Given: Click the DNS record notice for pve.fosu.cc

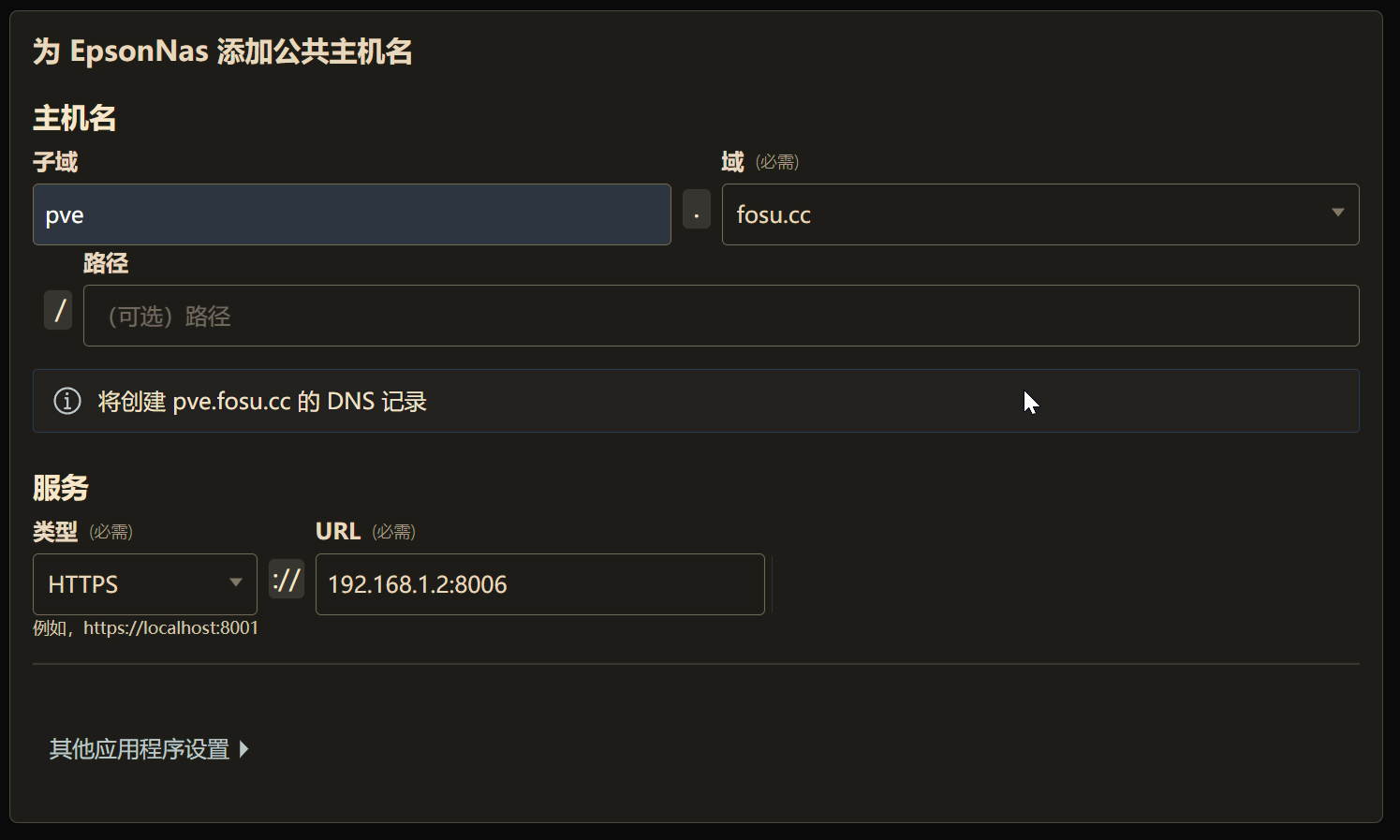Looking at the screenshot, I should 696,401.
